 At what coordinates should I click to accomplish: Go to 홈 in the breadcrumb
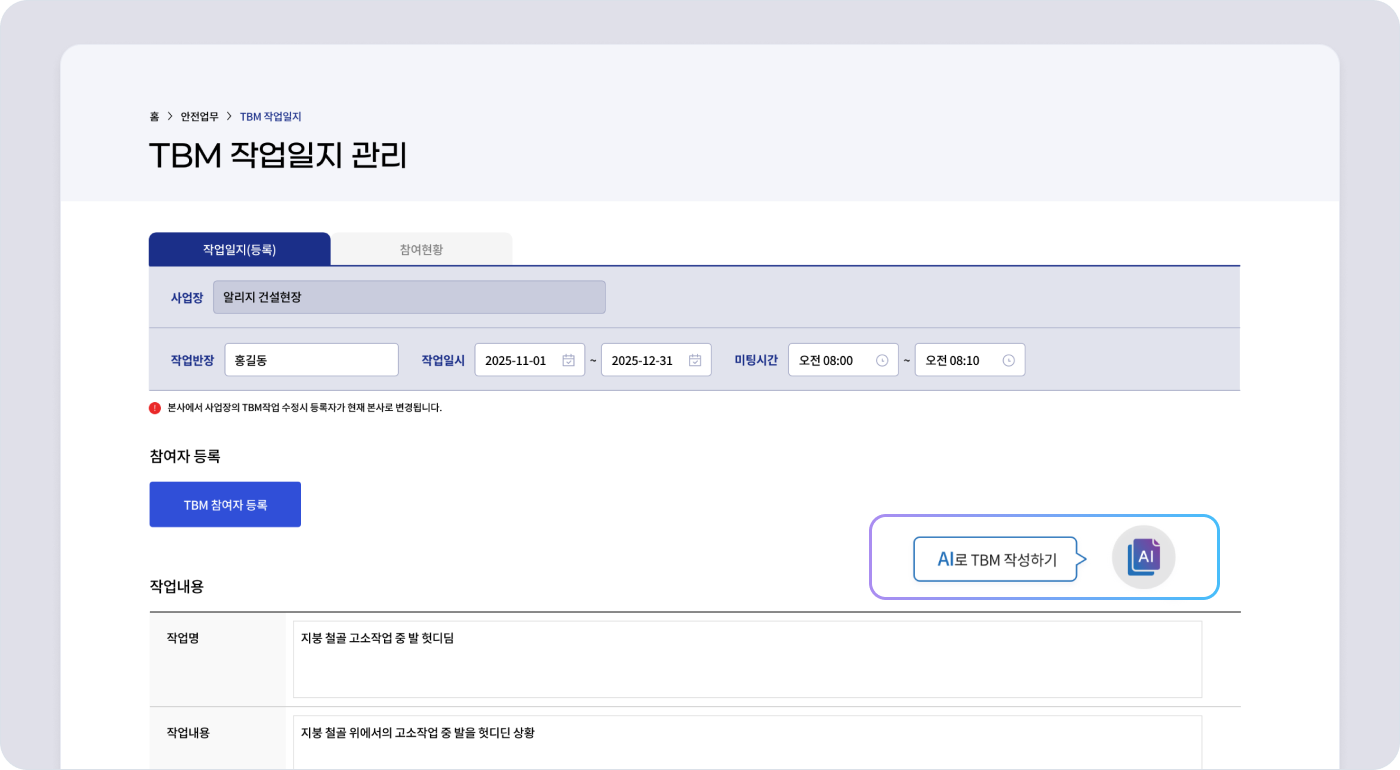coord(154,117)
